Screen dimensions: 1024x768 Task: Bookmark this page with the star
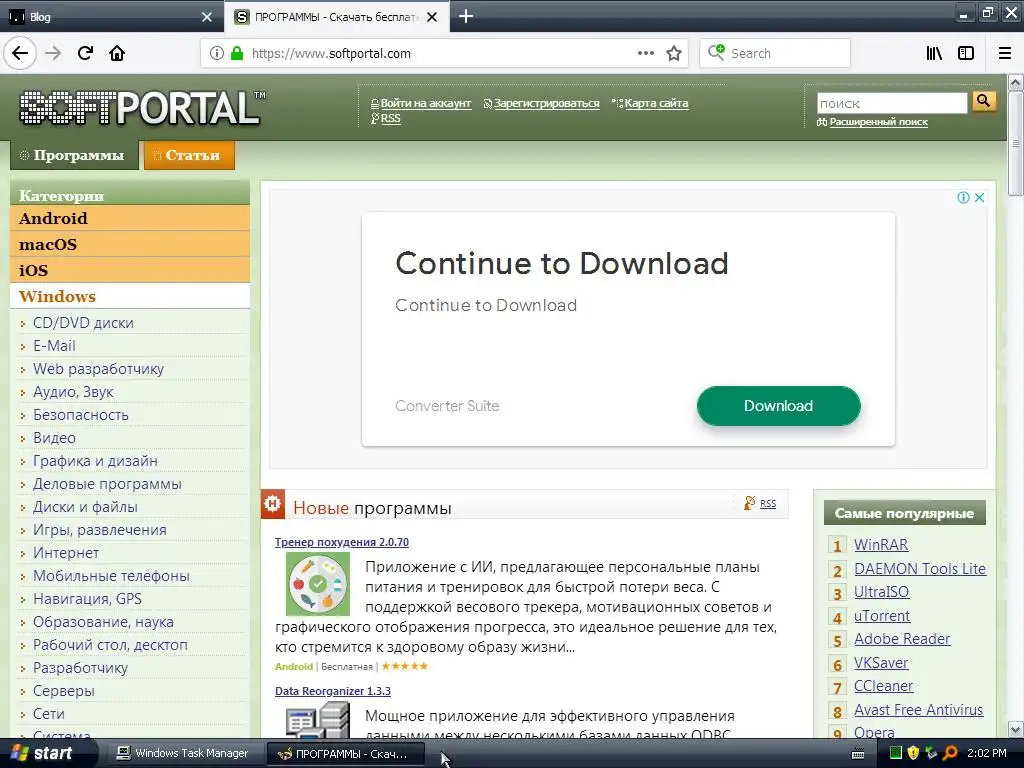674,53
